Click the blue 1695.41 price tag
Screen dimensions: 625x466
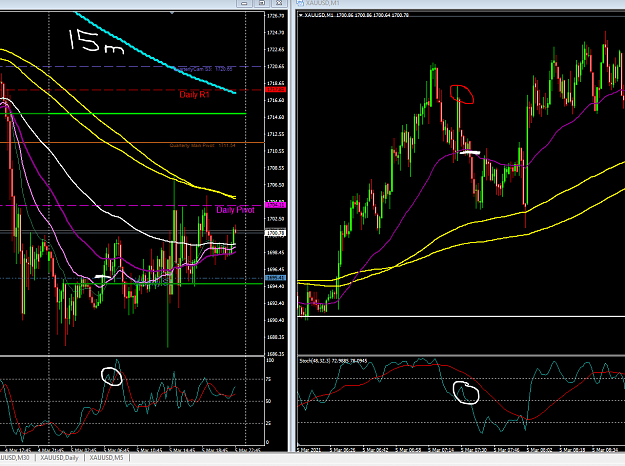pos(276,278)
